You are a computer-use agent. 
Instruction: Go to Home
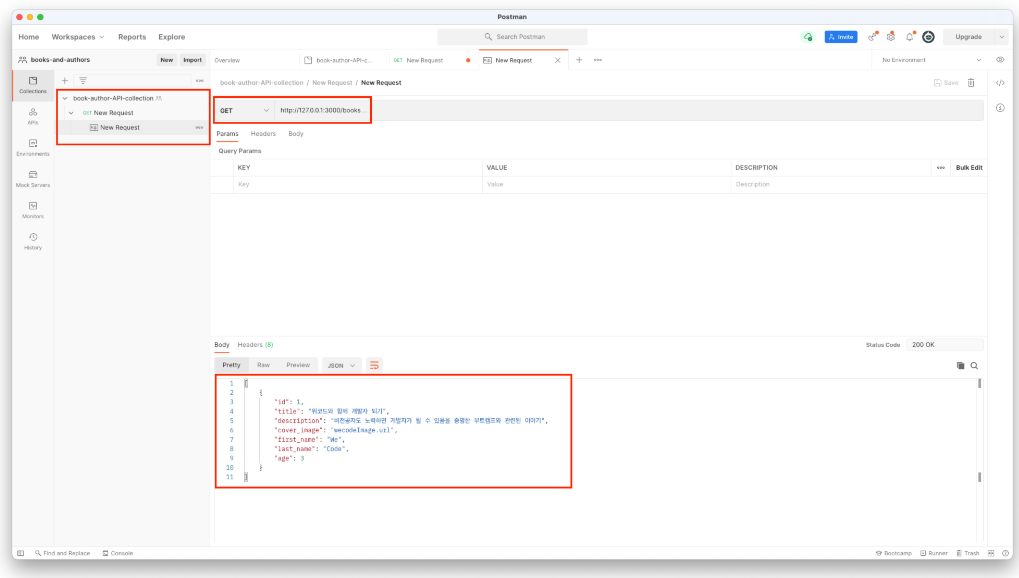(x=29, y=37)
